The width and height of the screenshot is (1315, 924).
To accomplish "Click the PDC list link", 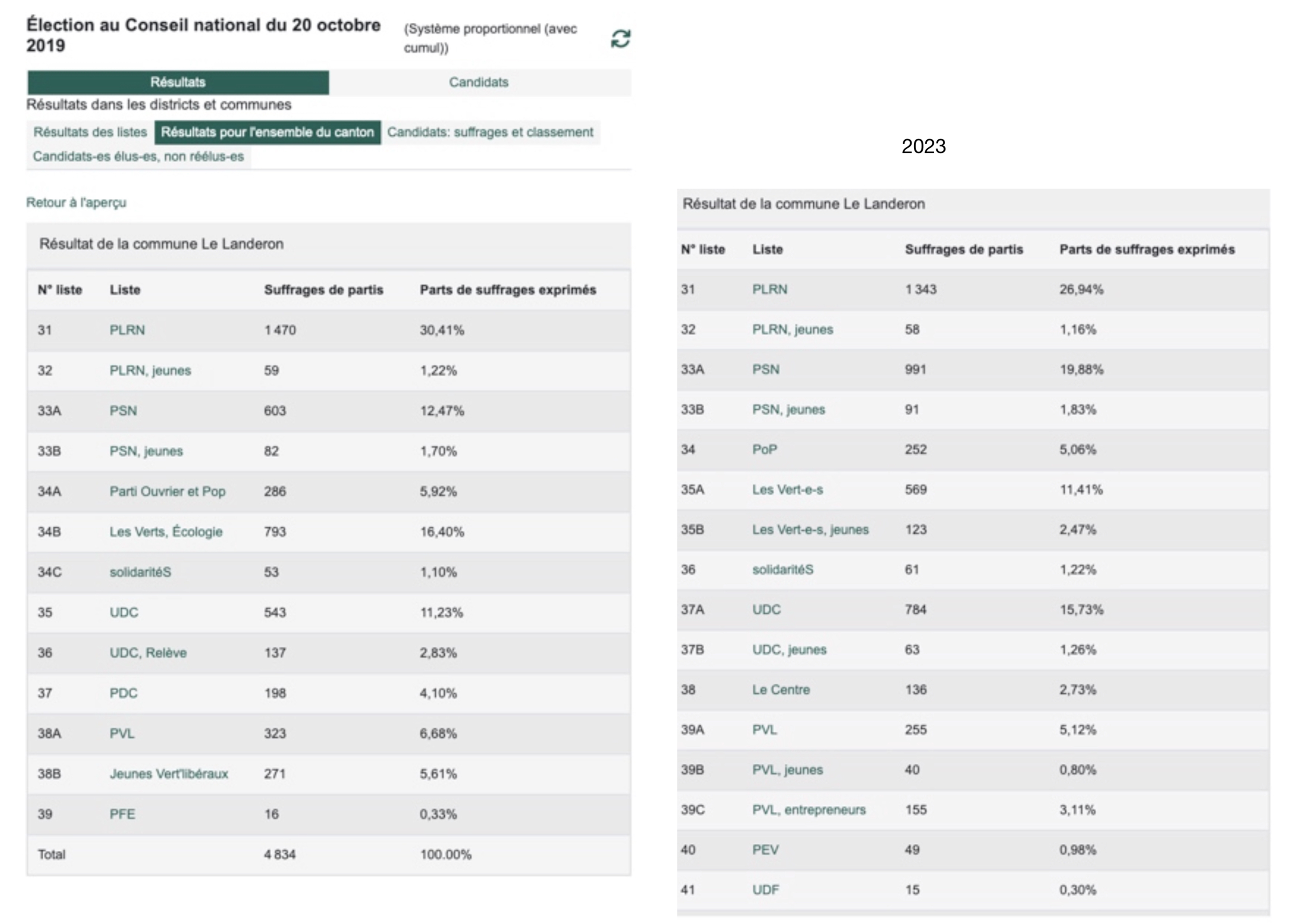I will tap(123, 693).
